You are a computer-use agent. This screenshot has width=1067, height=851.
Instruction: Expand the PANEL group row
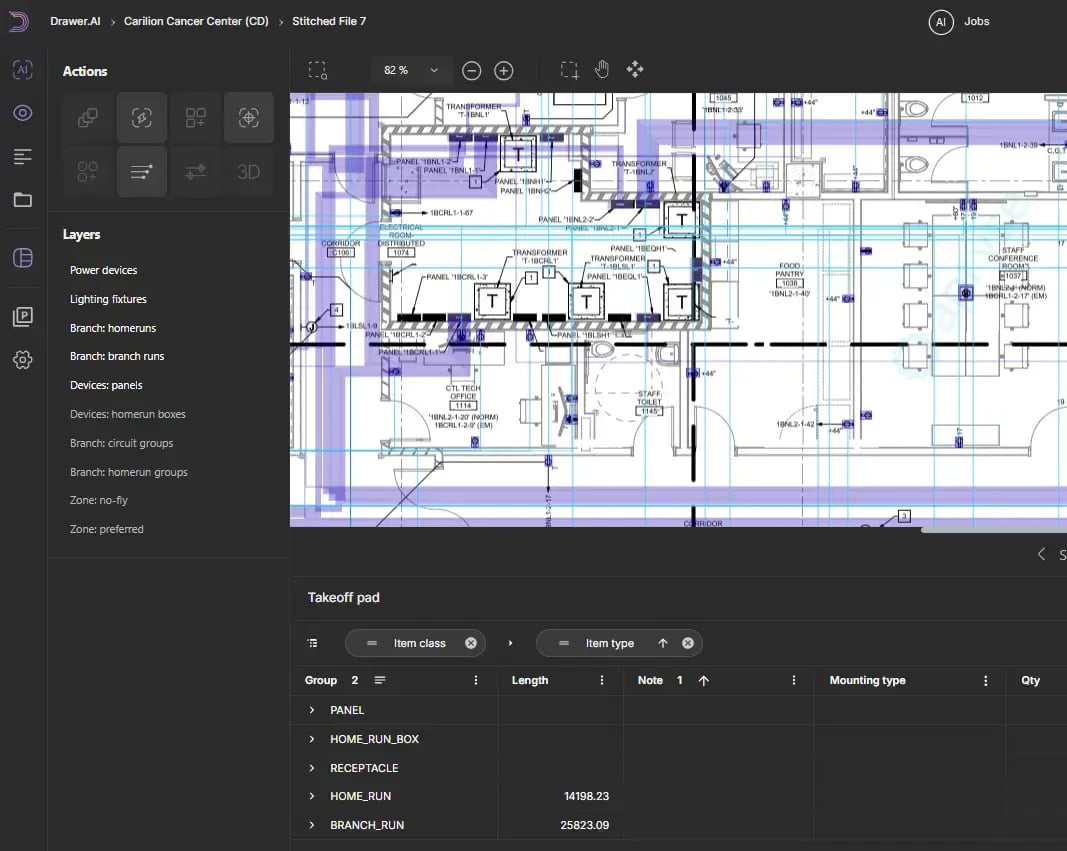312,710
